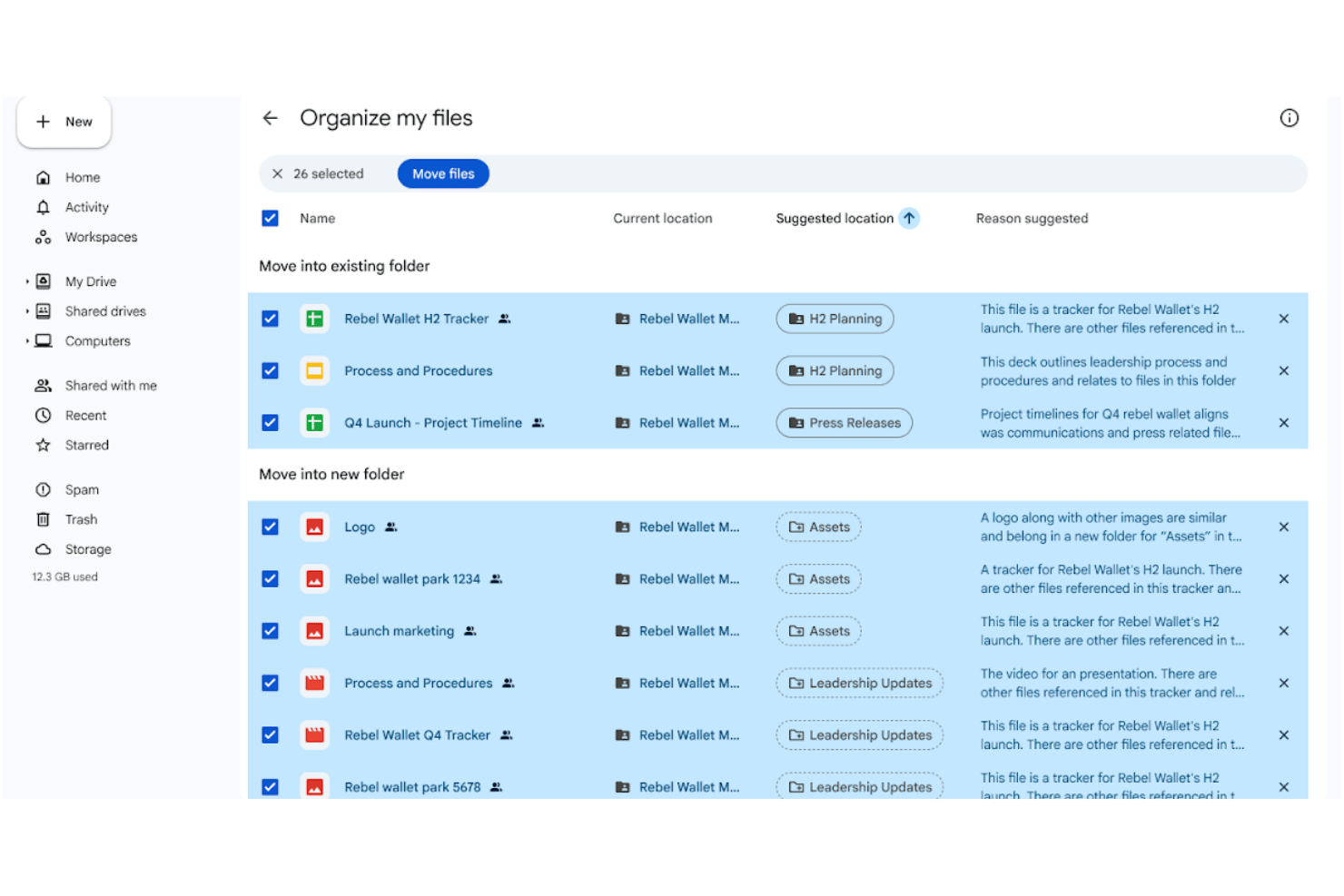Expand the My Drive tree arrow
The width and height of the screenshot is (1344, 896).
27,281
